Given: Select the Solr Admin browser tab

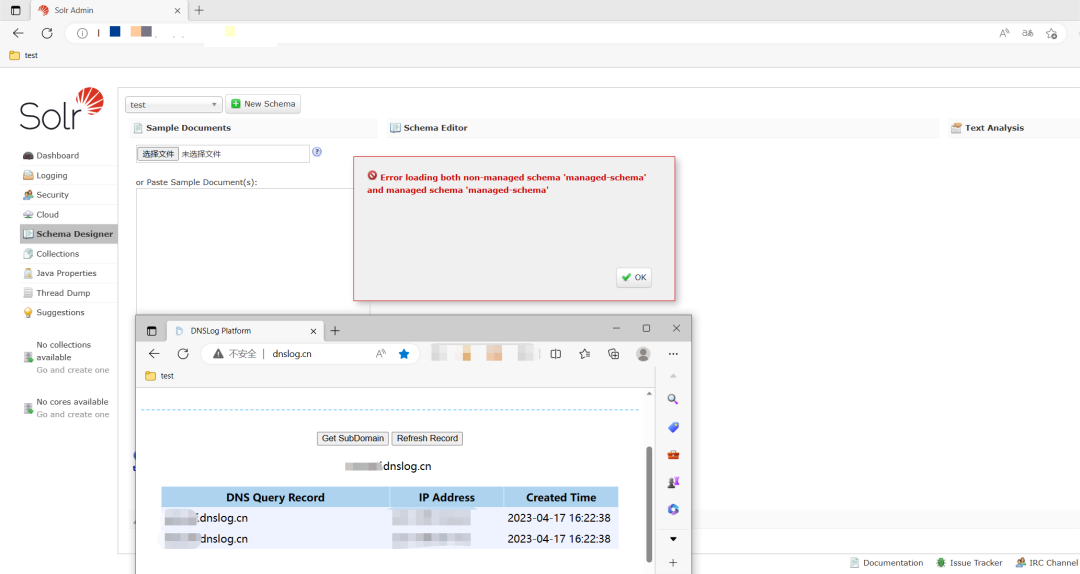Looking at the screenshot, I should pyautogui.click(x=109, y=10).
